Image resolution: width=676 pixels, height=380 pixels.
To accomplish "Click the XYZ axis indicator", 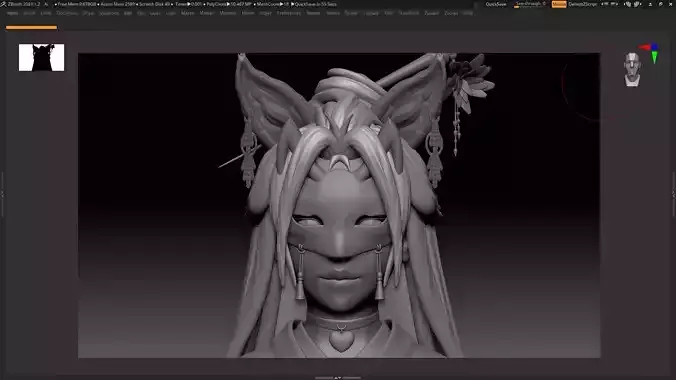I will (x=650, y=53).
